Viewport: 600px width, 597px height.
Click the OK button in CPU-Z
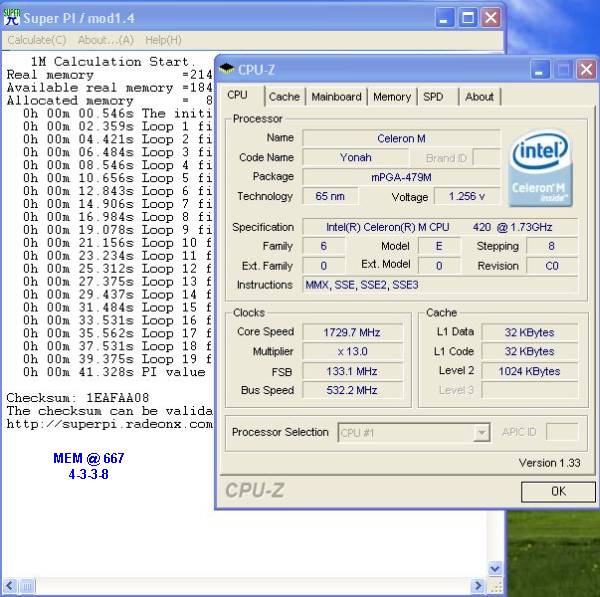pyautogui.click(x=558, y=491)
